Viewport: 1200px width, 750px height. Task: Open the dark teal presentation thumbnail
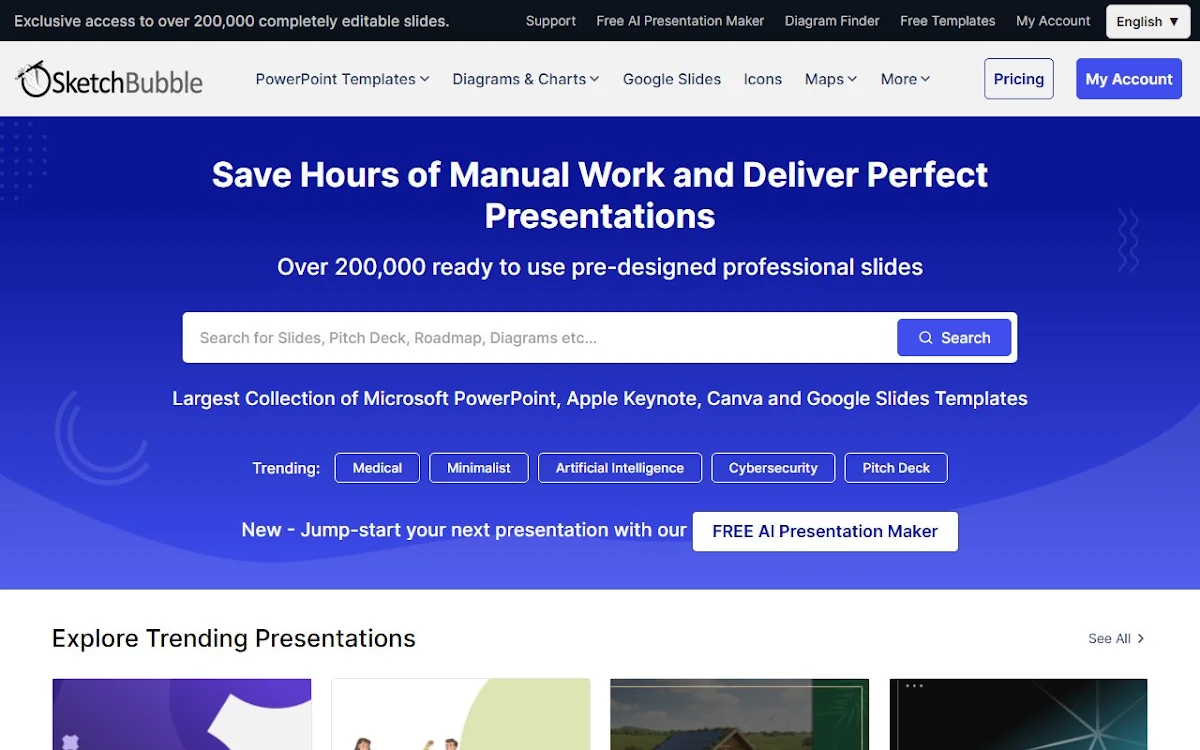pyautogui.click(x=1018, y=714)
